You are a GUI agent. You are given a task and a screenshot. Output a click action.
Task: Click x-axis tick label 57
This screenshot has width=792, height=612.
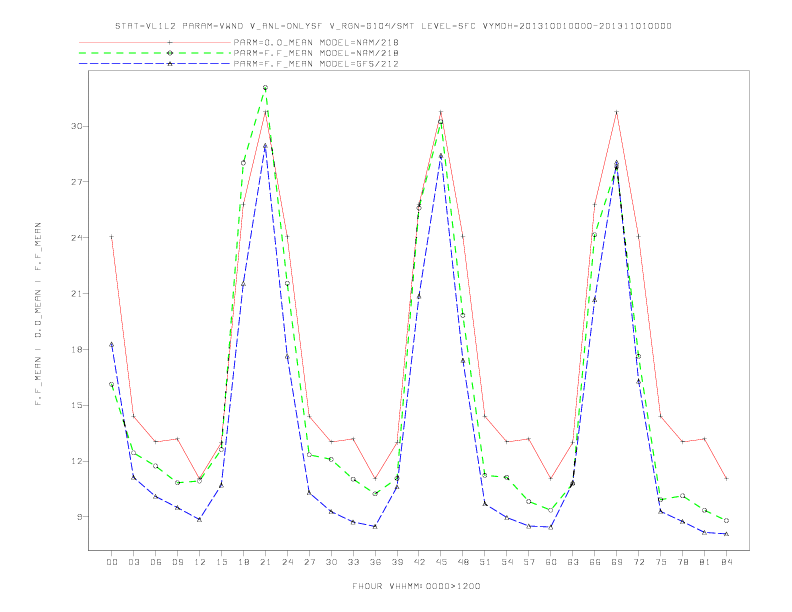pos(529,562)
